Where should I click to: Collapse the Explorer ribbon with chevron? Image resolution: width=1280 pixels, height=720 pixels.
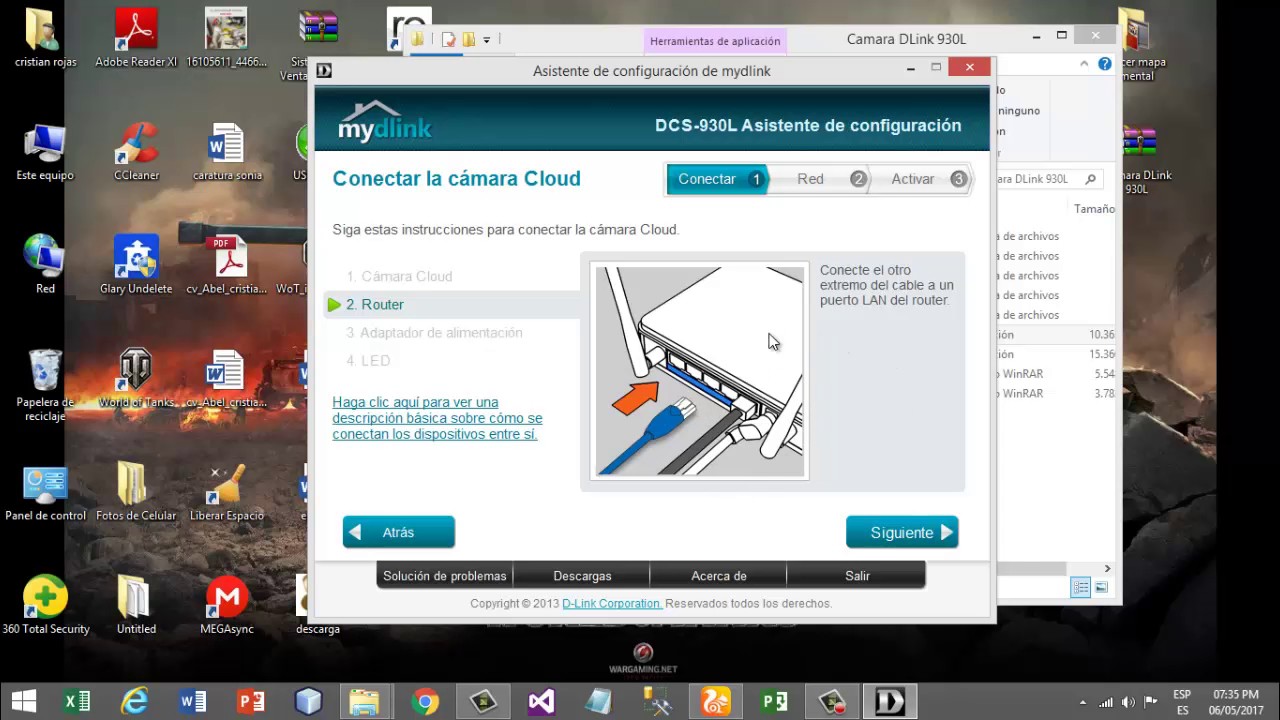click(1083, 64)
